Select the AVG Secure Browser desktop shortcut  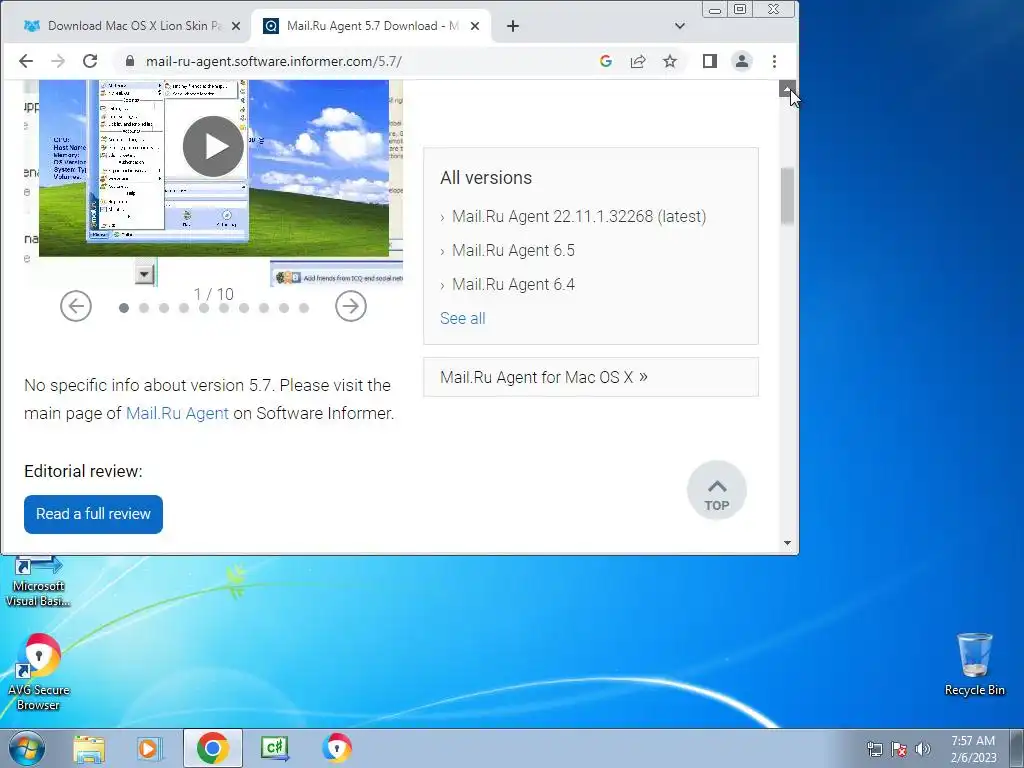point(38,673)
